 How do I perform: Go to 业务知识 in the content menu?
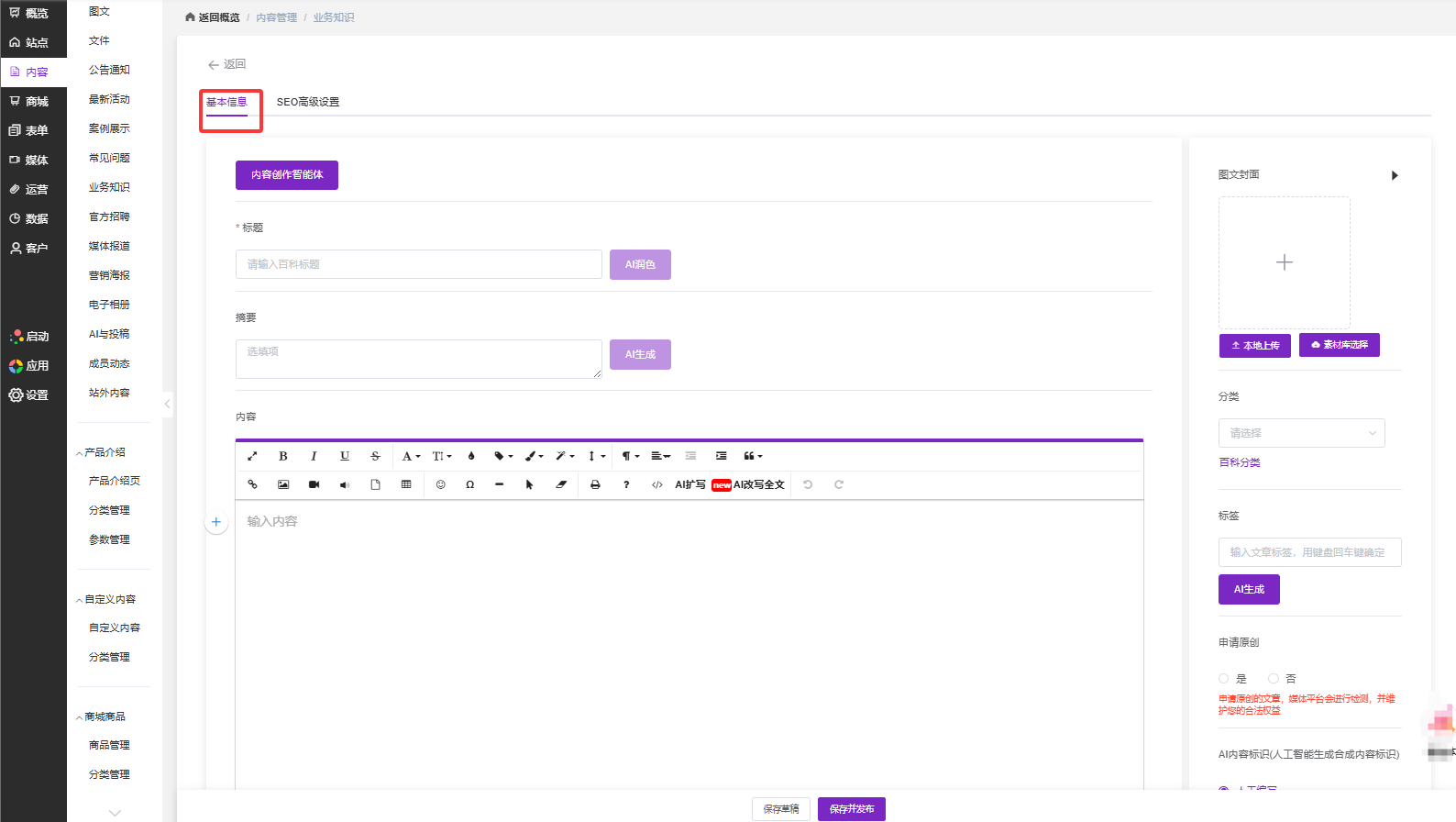[x=109, y=187]
